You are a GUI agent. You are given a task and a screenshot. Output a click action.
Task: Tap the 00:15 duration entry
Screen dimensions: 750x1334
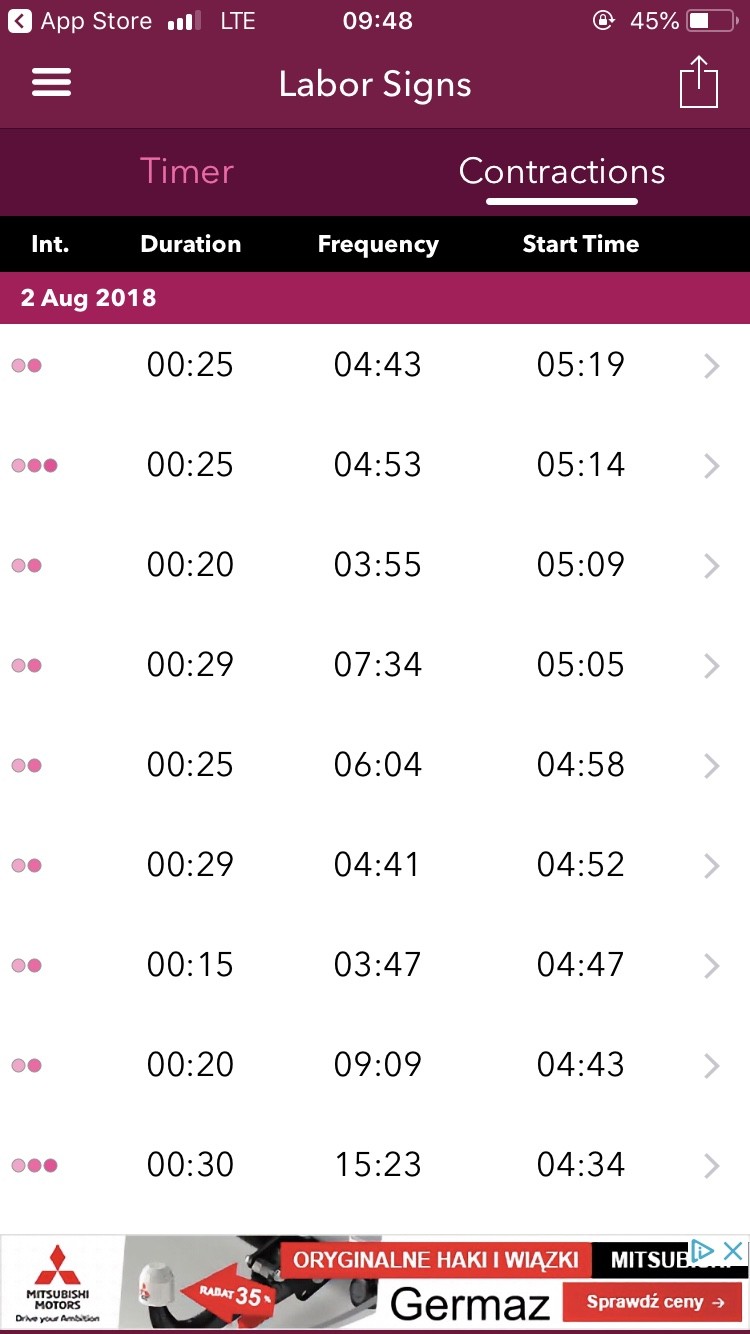pyautogui.click(x=190, y=965)
